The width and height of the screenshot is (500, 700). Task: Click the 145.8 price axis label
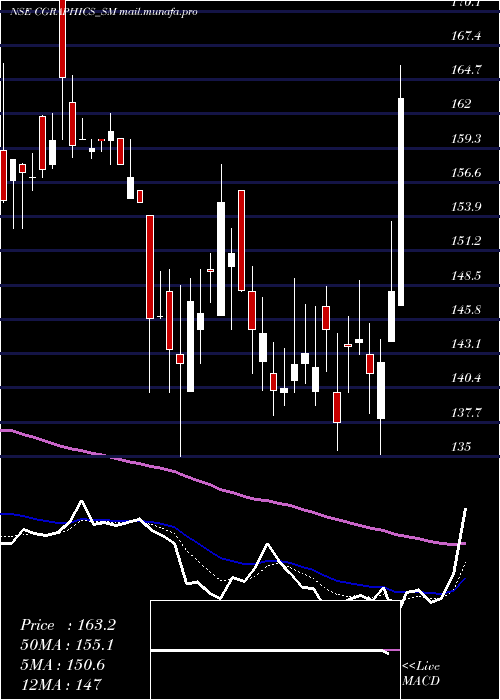click(x=467, y=310)
